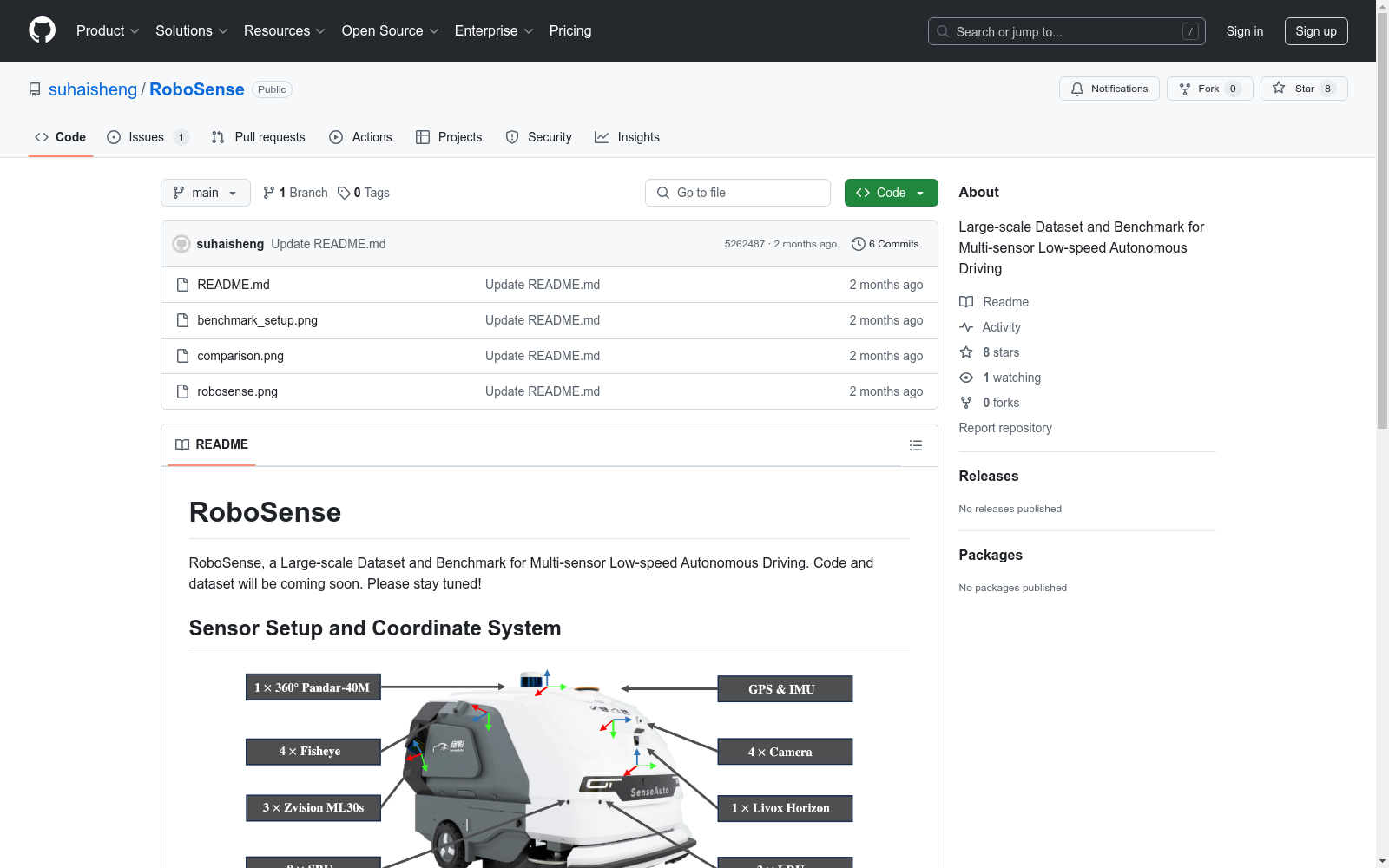Open the Releases heading link
This screenshot has height=868, width=1389.
click(989, 476)
